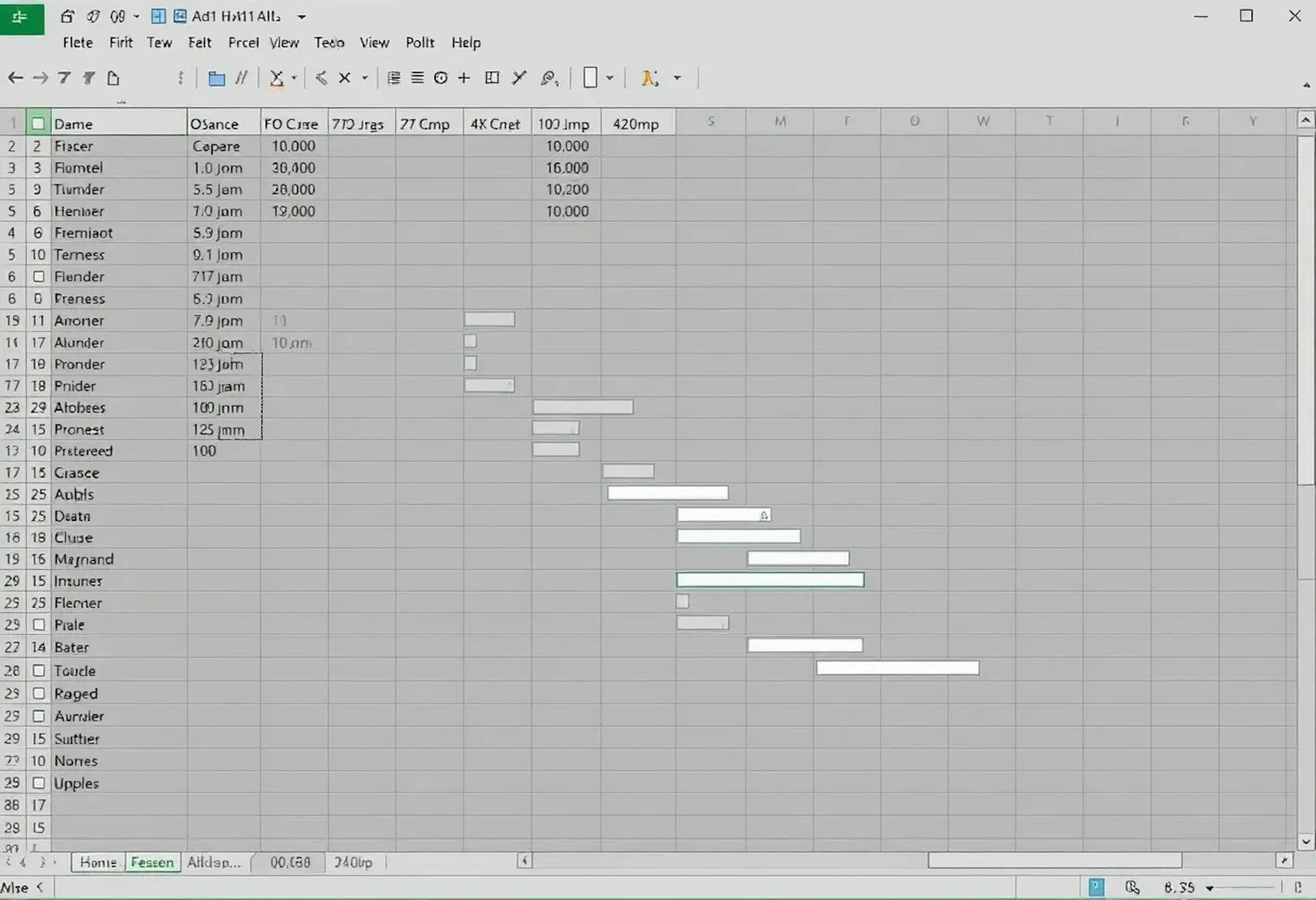Click the justified lines alignment icon
1316x900 pixels.
coord(417,77)
